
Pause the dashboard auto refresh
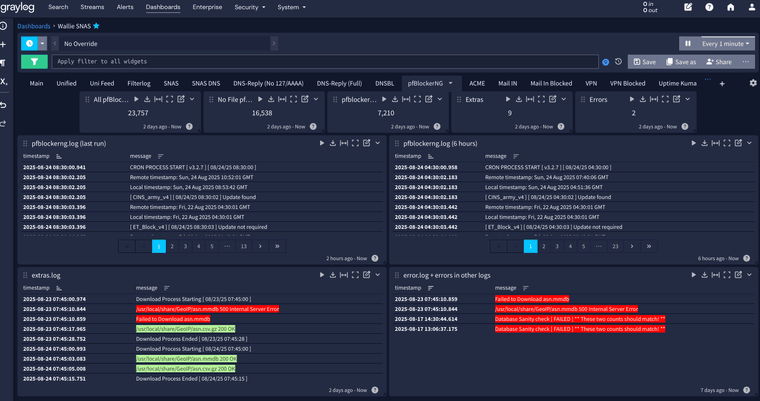point(688,44)
